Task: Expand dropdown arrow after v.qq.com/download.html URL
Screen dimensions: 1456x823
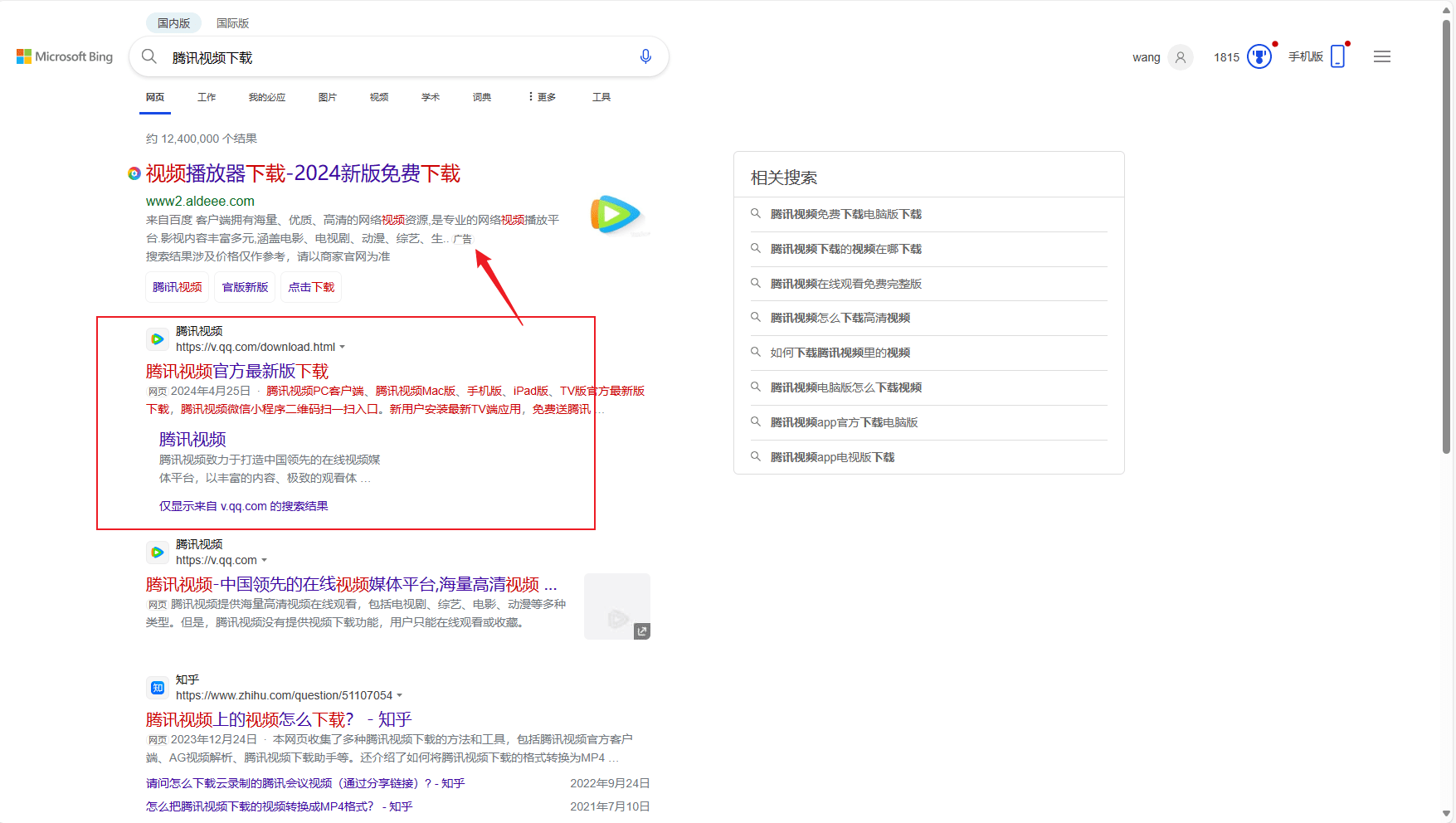Action: click(x=342, y=348)
